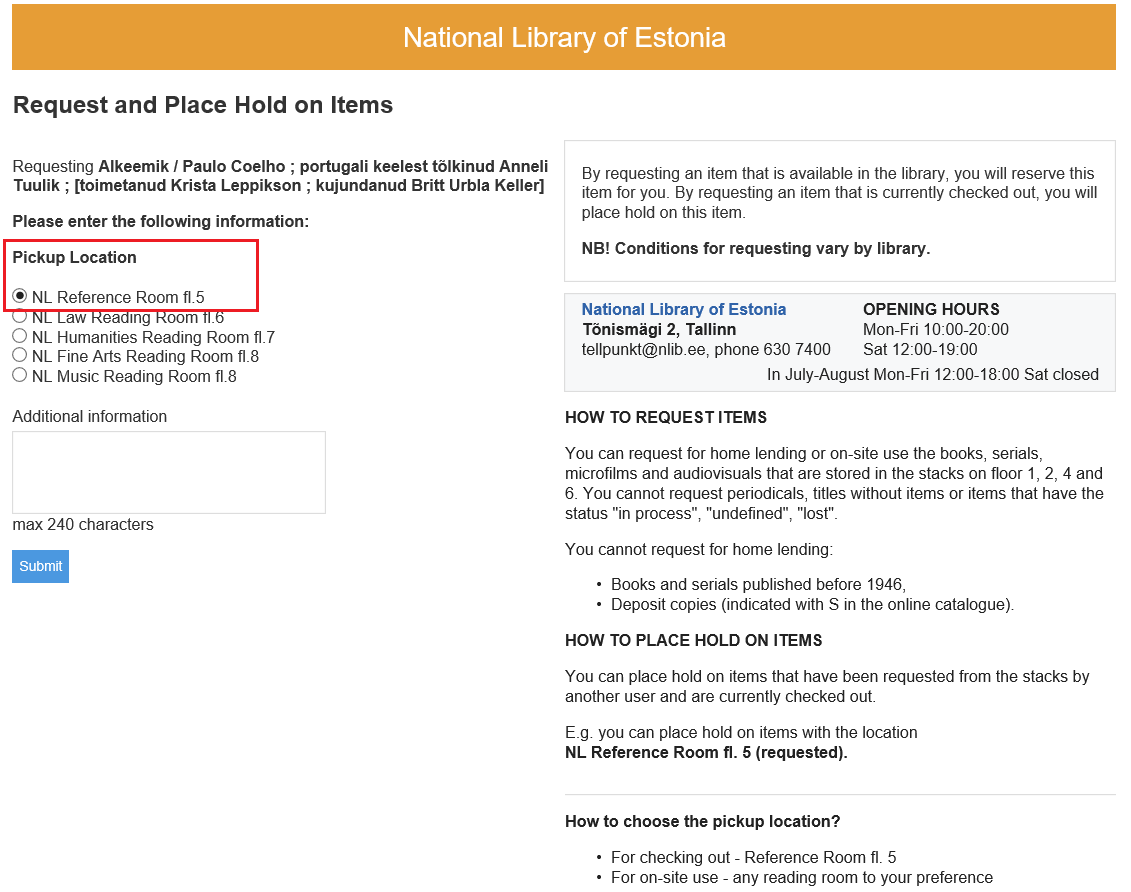Click the 'Deposit copies' bullet item

coord(812,604)
